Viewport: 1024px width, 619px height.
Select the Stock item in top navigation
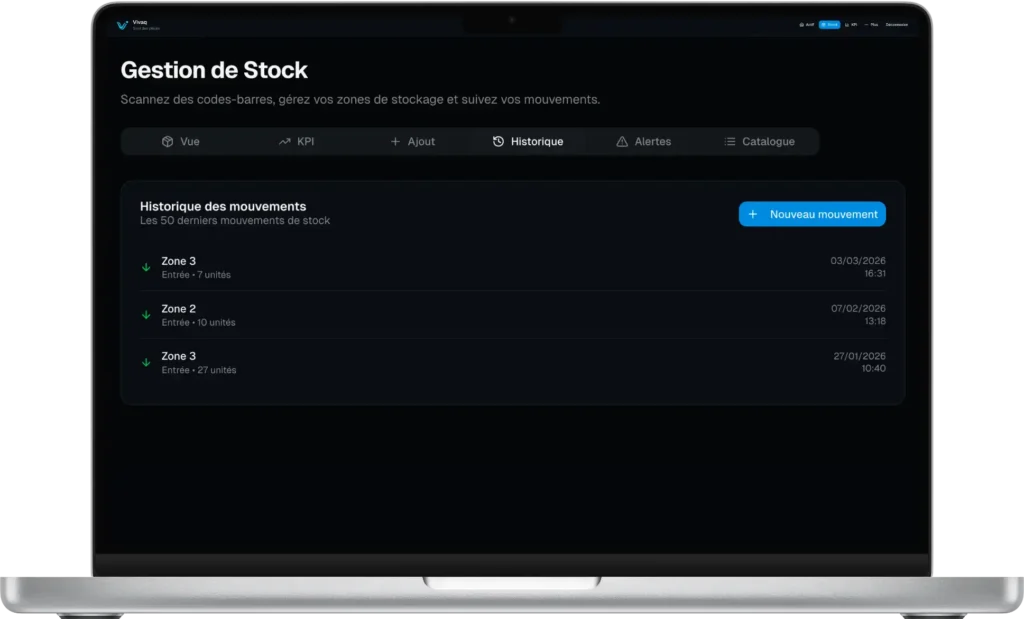[829, 25]
